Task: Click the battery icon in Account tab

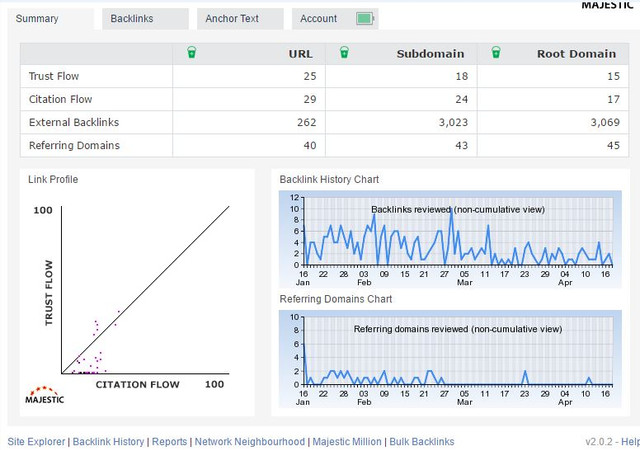Action: tap(365, 18)
